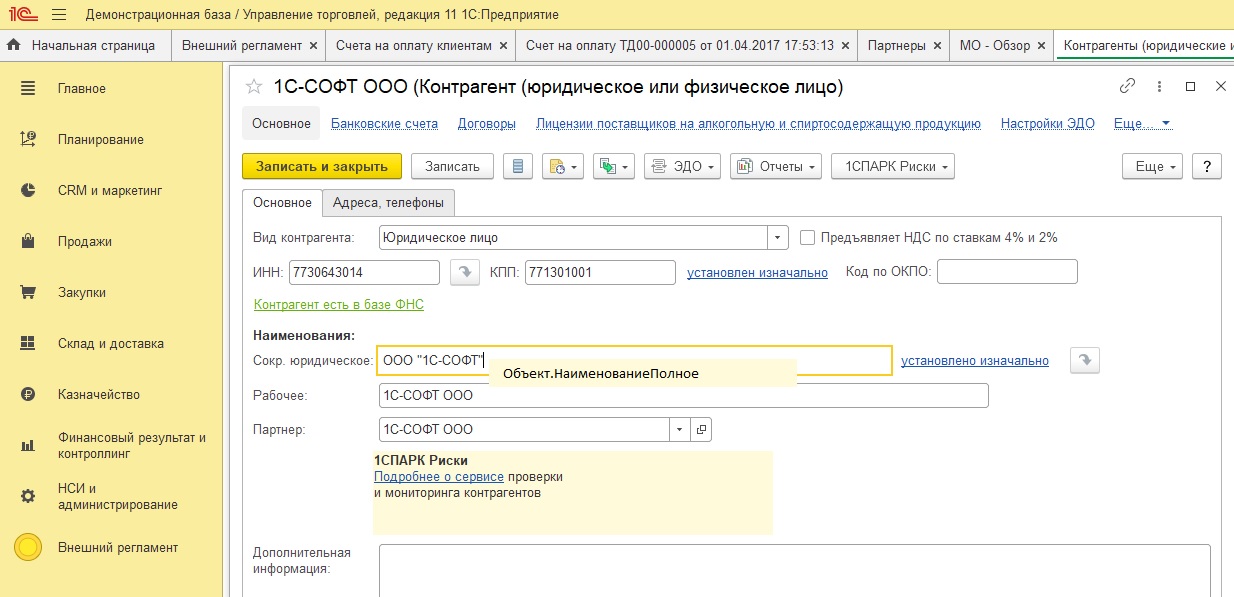Close the Счет на оплату ТД00-000005 tab

[x=846, y=45]
